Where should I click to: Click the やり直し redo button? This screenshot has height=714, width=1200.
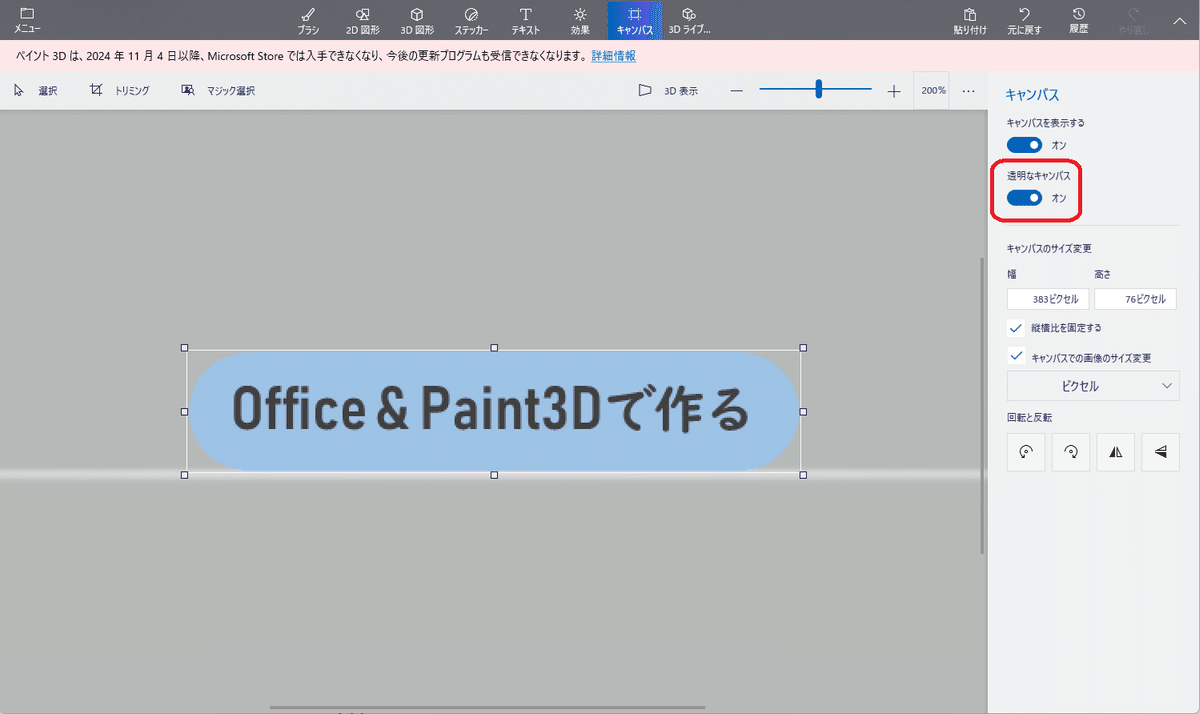1133,20
